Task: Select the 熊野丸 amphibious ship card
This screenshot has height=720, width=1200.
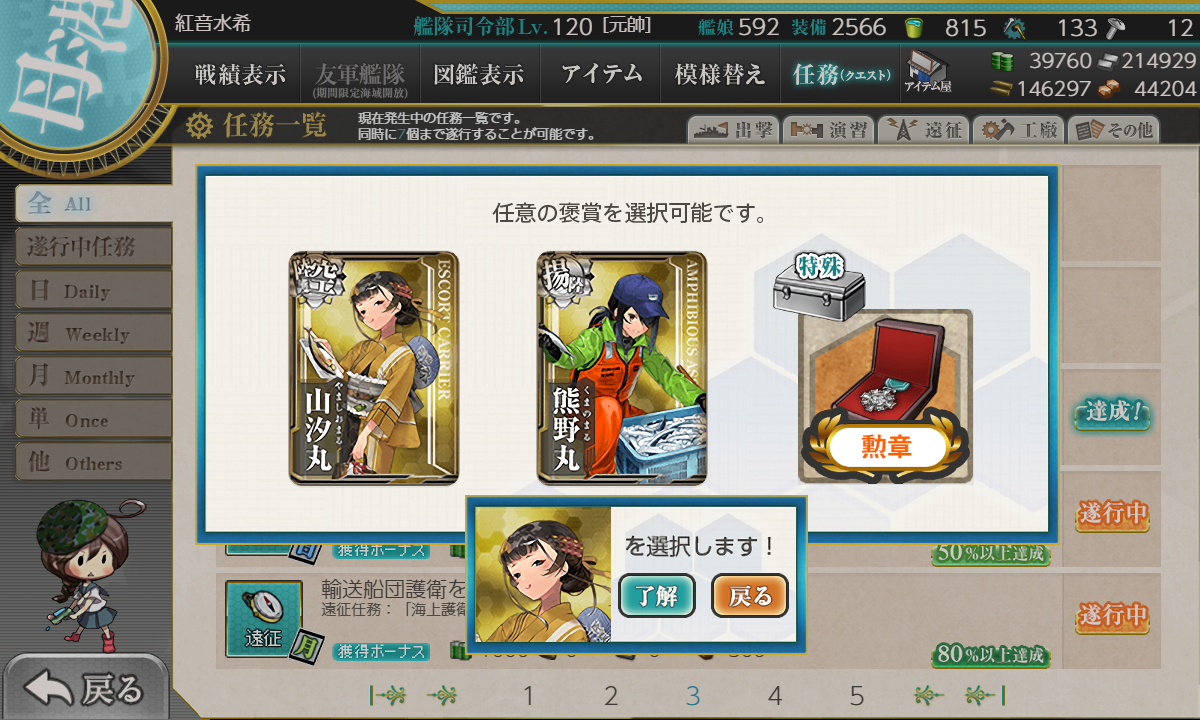Action: coord(622,369)
